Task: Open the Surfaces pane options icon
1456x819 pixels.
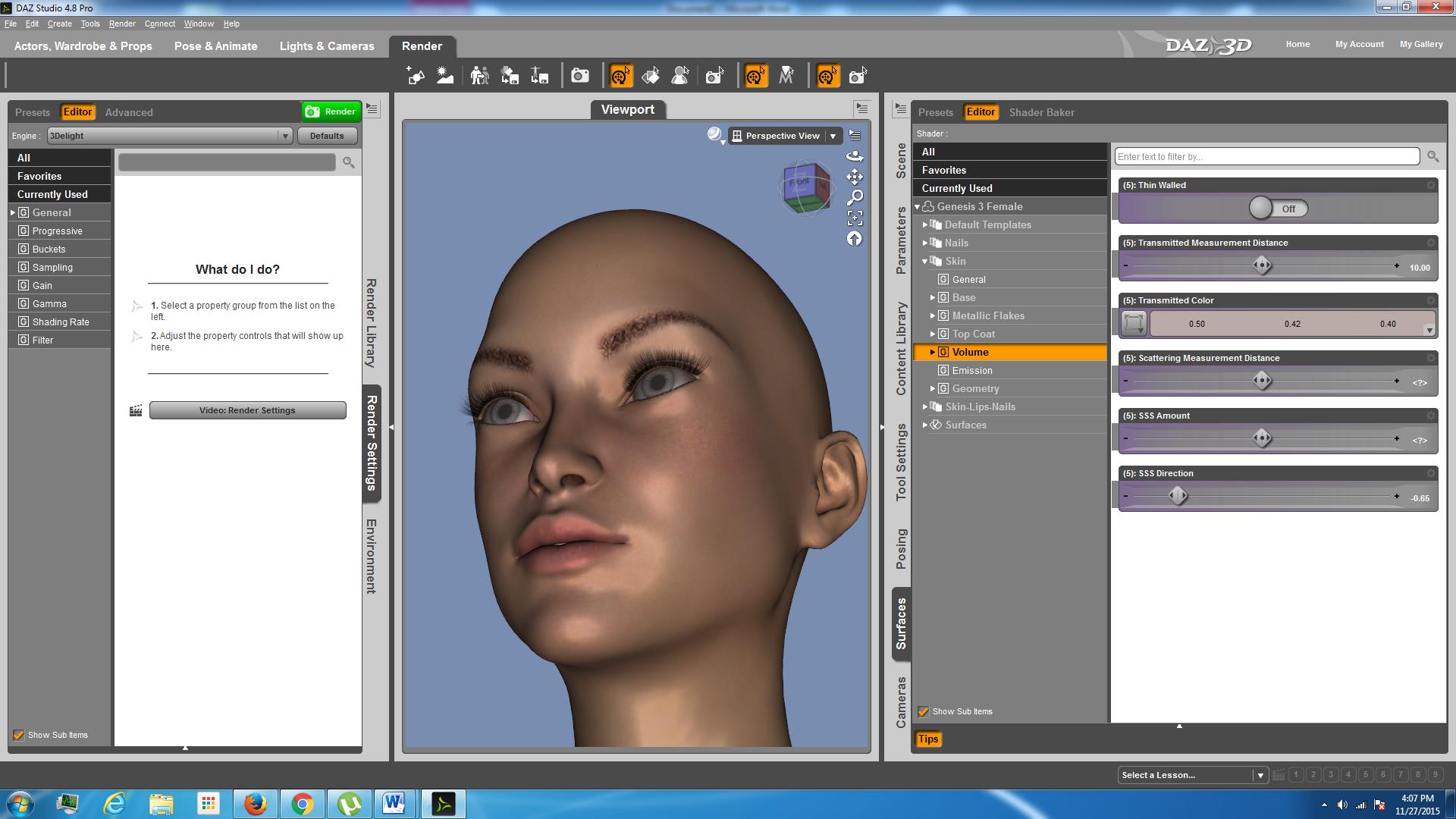Action: click(900, 109)
